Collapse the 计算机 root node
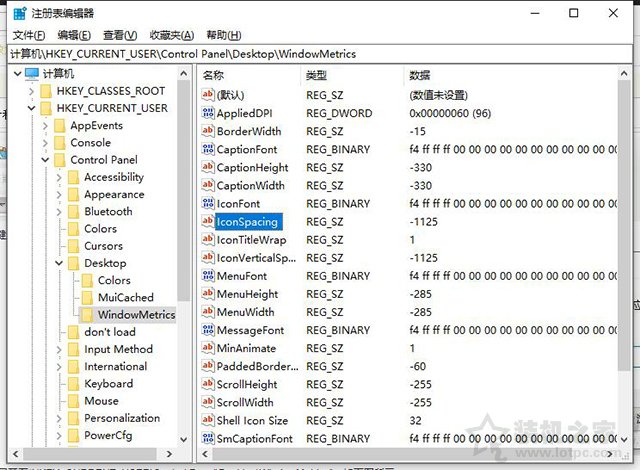The image size is (640, 470). [x=18, y=74]
